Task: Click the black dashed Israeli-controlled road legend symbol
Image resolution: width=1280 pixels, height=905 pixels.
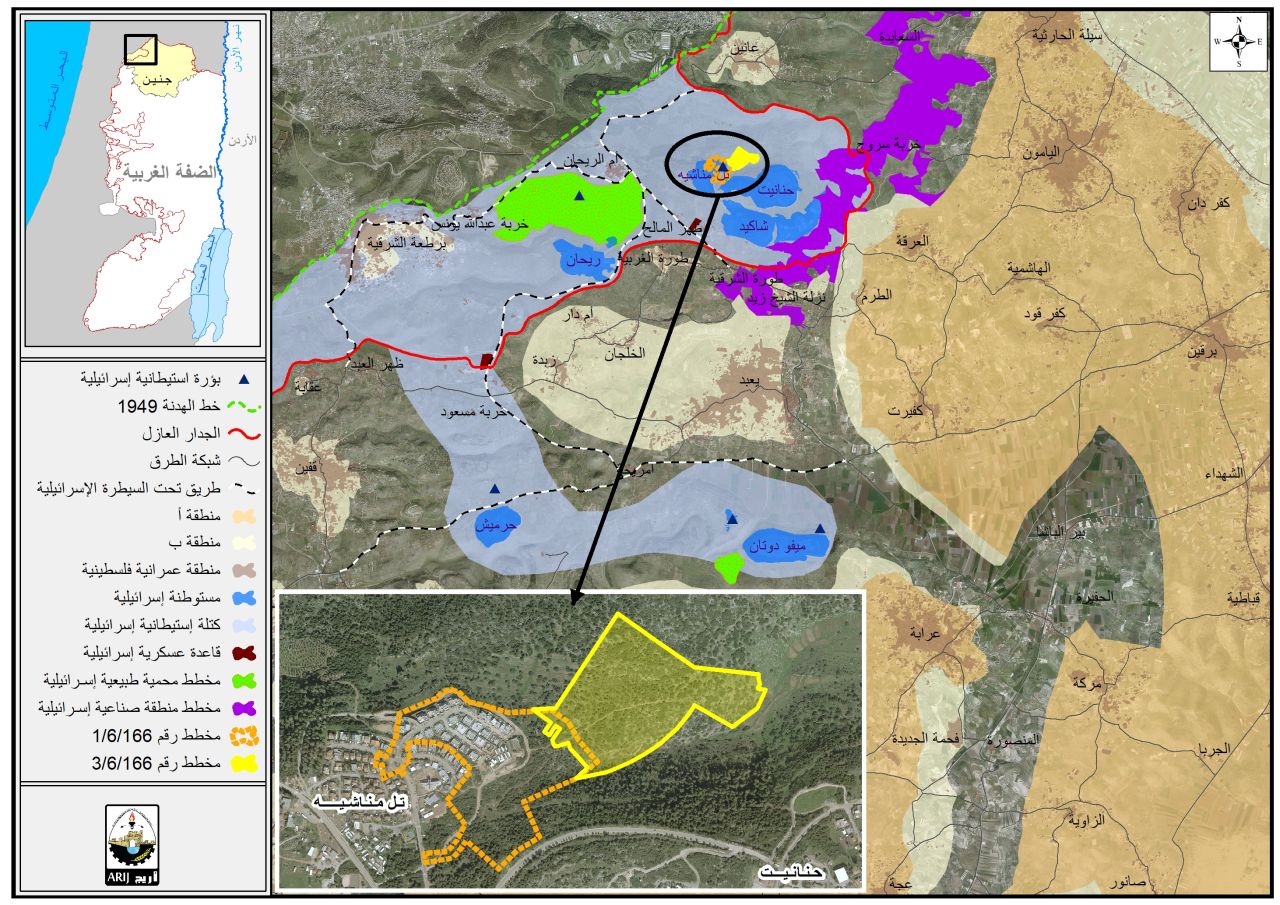Action: point(247,490)
